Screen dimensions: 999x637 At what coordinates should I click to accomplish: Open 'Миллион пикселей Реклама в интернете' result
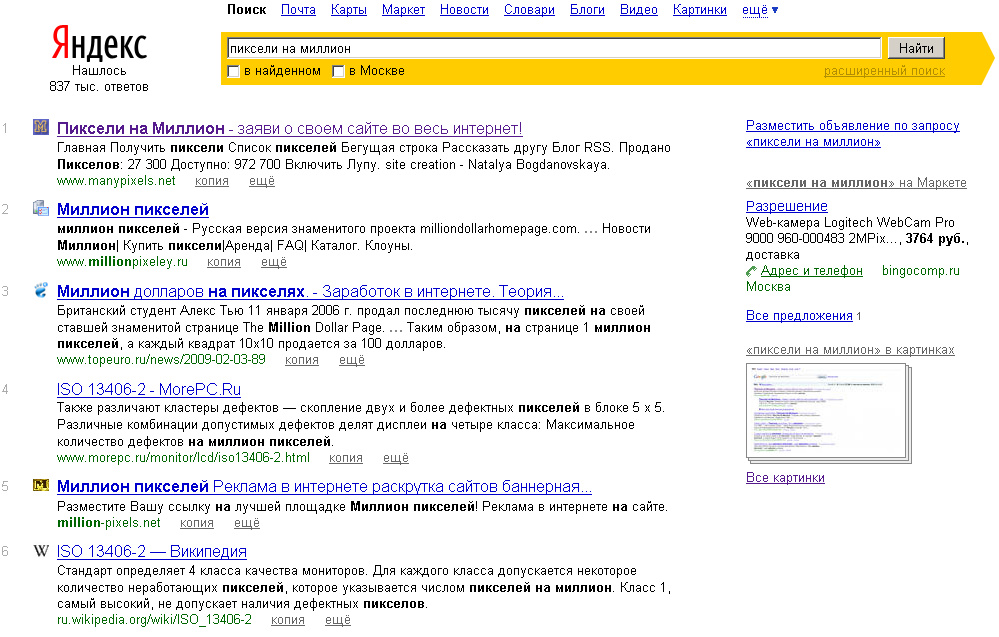(324, 487)
